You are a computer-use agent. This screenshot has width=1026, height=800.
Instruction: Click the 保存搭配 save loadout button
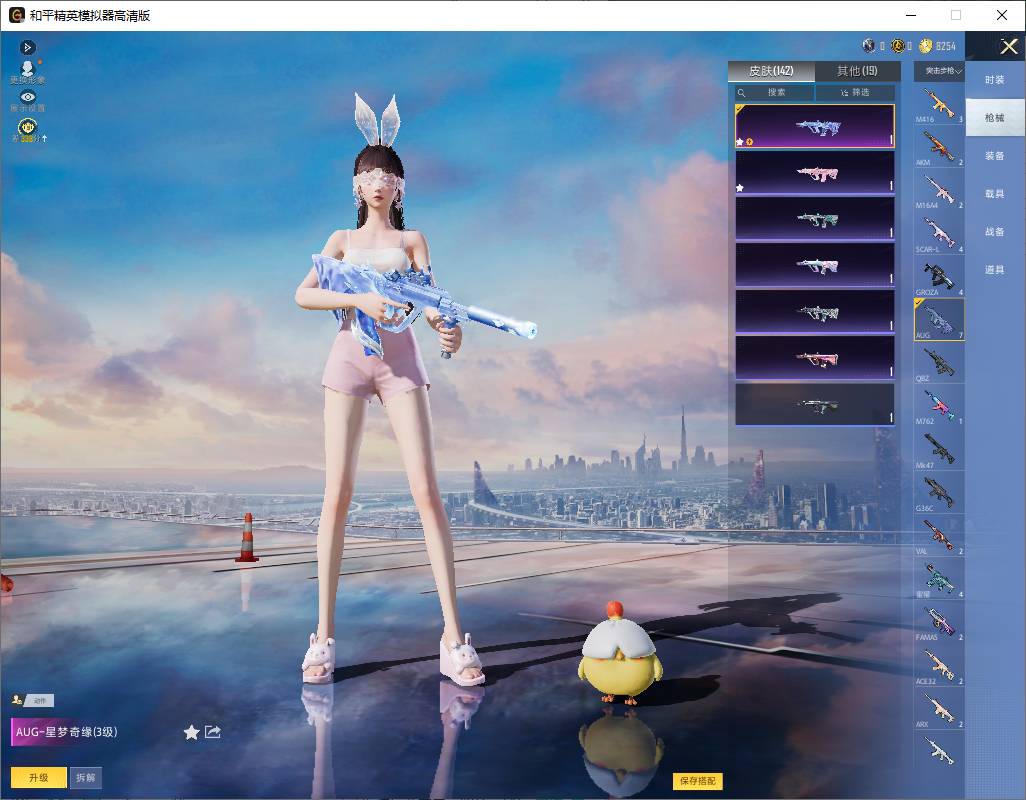[698, 780]
